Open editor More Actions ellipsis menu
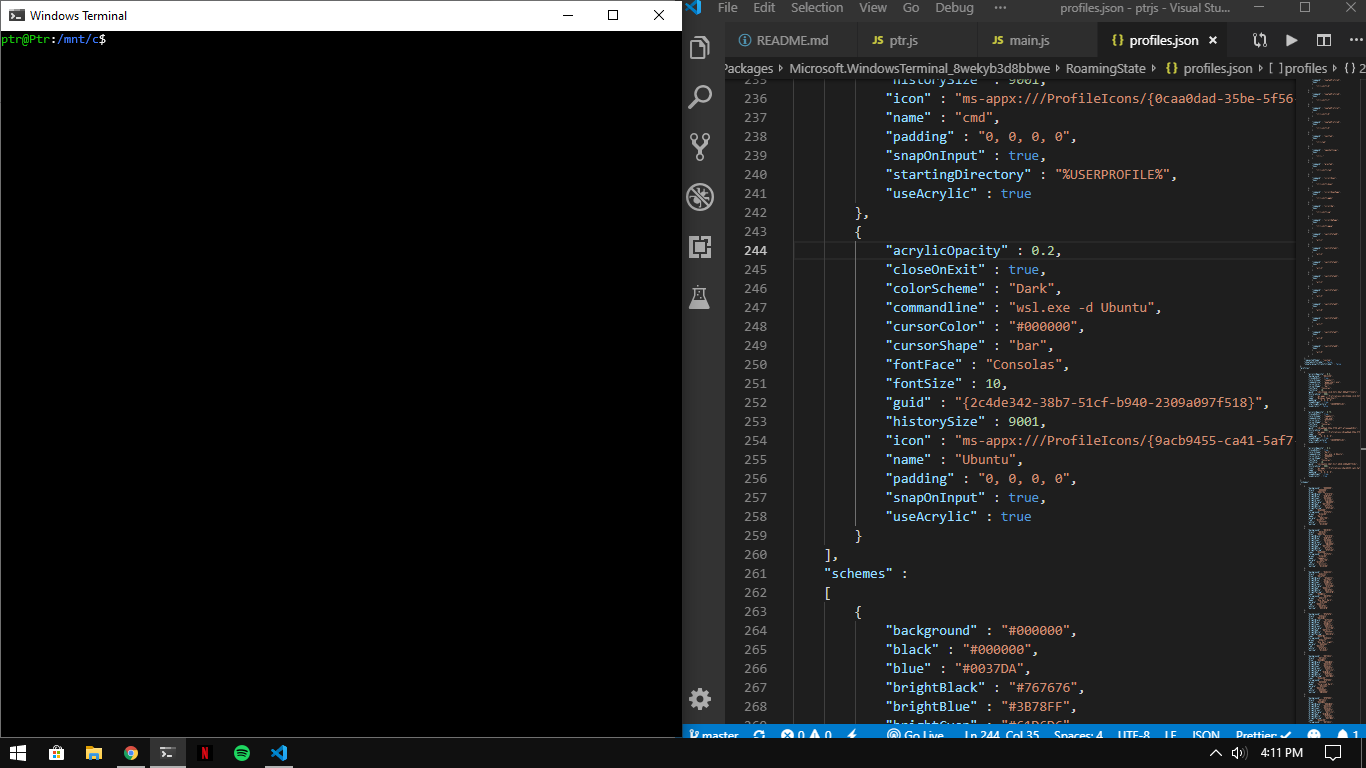 [1354, 41]
